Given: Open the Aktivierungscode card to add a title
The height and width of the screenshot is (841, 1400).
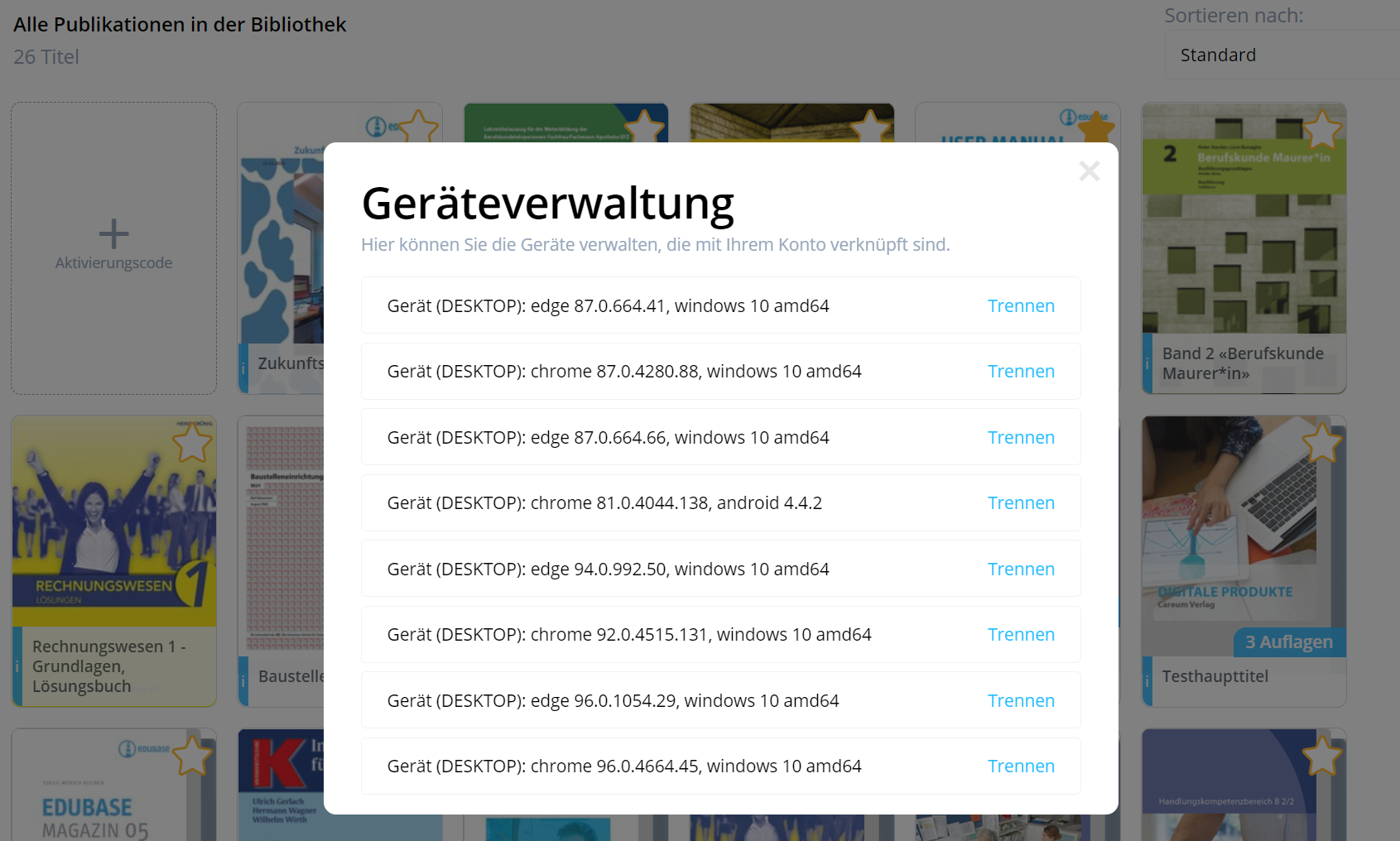Looking at the screenshot, I should [x=114, y=248].
